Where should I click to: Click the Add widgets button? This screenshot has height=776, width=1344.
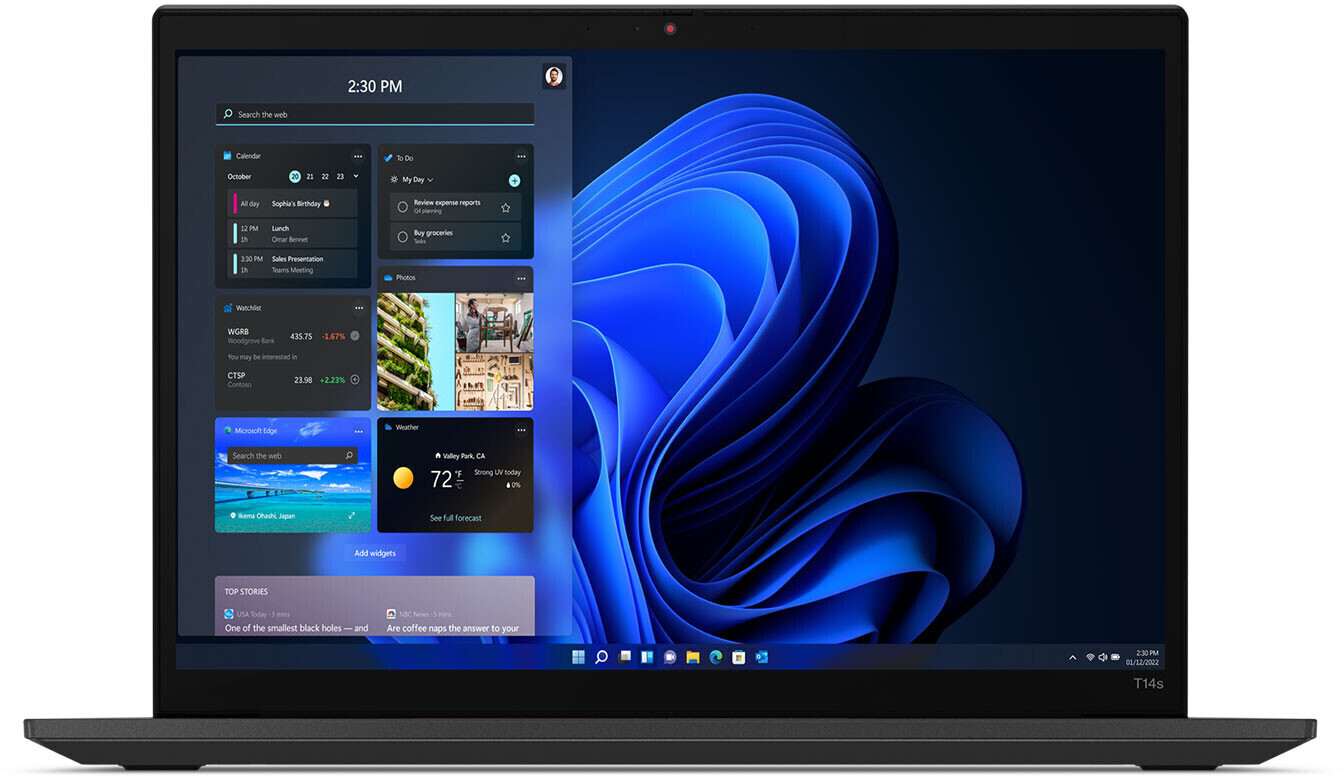tap(374, 552)
